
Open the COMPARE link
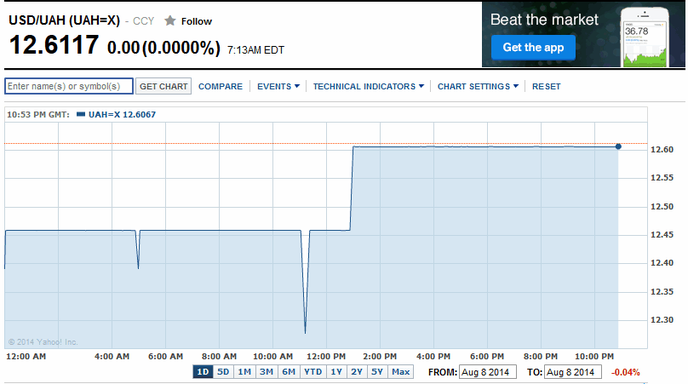coord(220,86)
